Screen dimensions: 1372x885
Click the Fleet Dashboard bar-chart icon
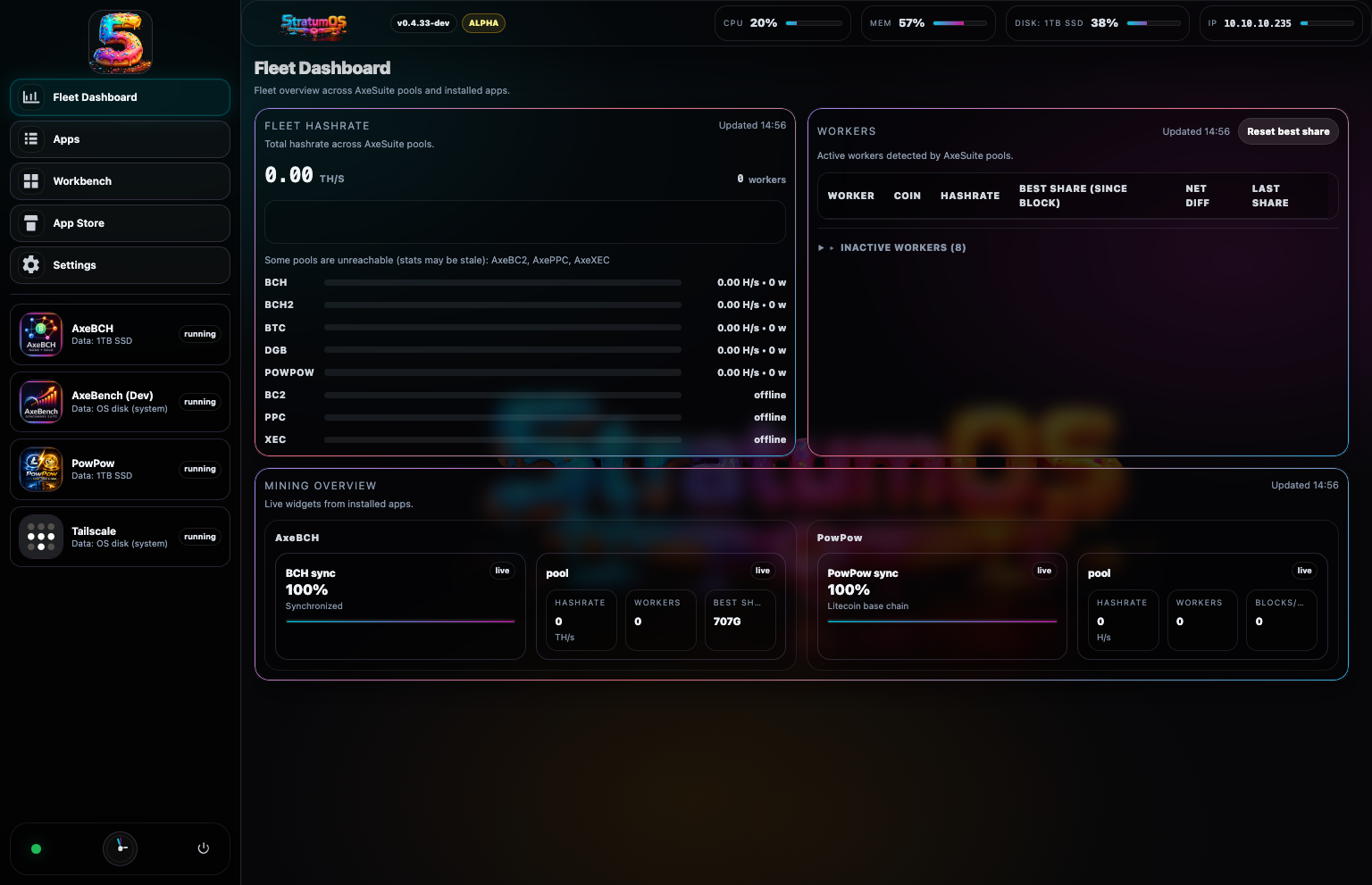coord(31,97)
